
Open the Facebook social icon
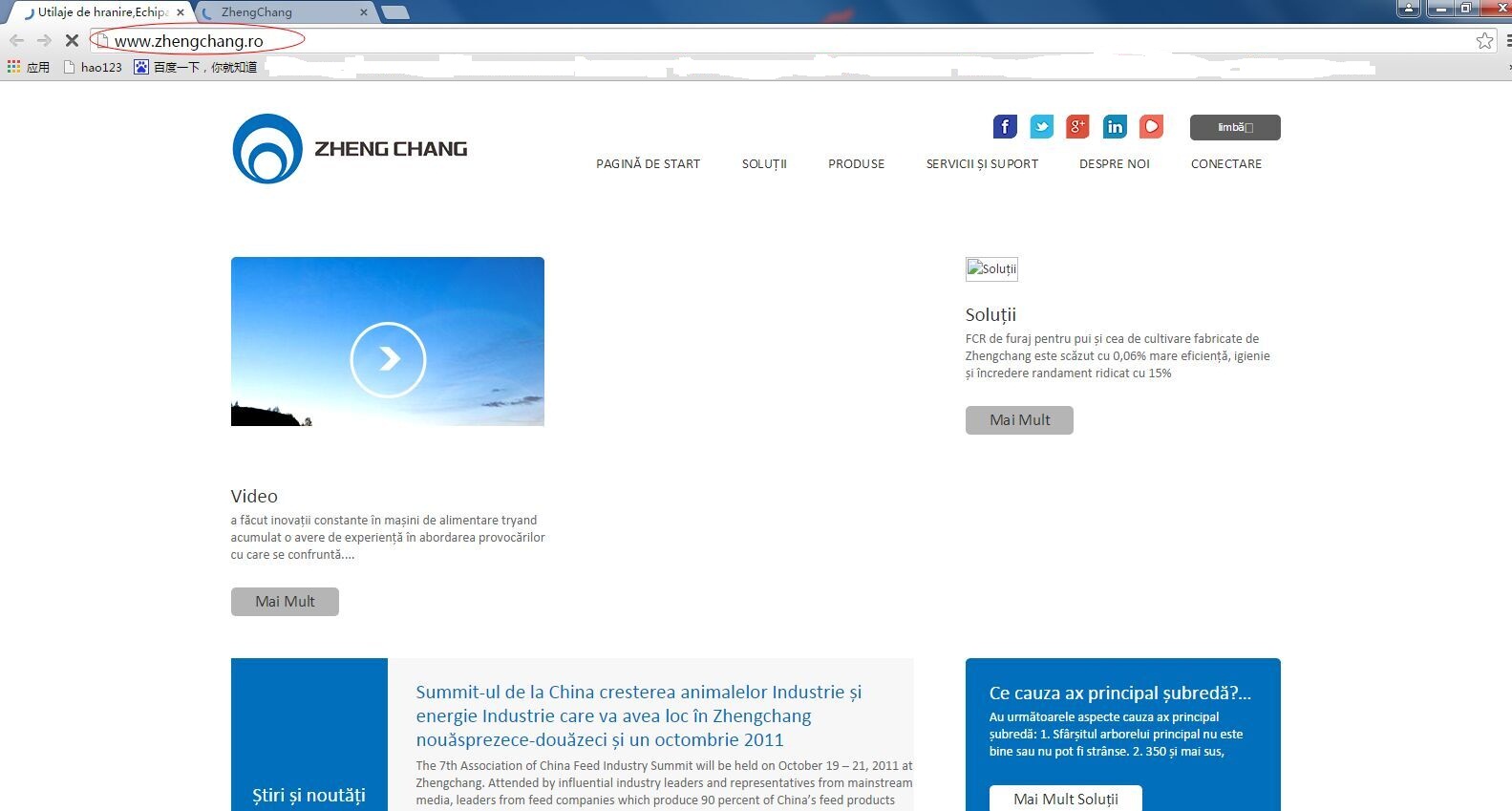[x=1005, y=127]
